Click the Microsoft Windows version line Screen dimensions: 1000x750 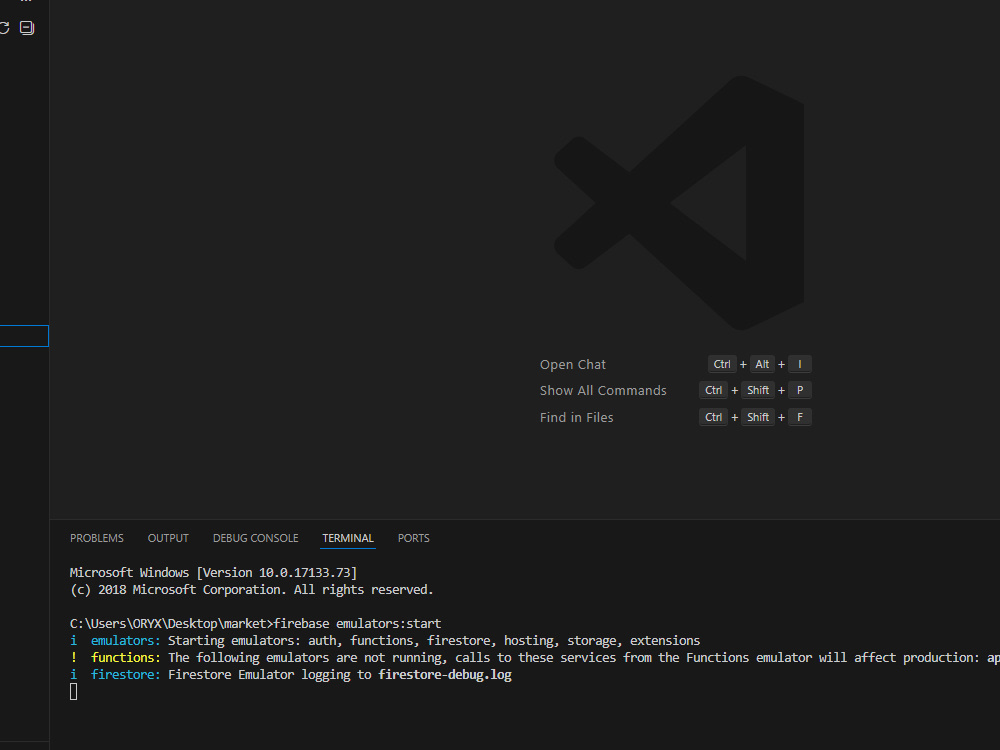[x=213, y=573]
